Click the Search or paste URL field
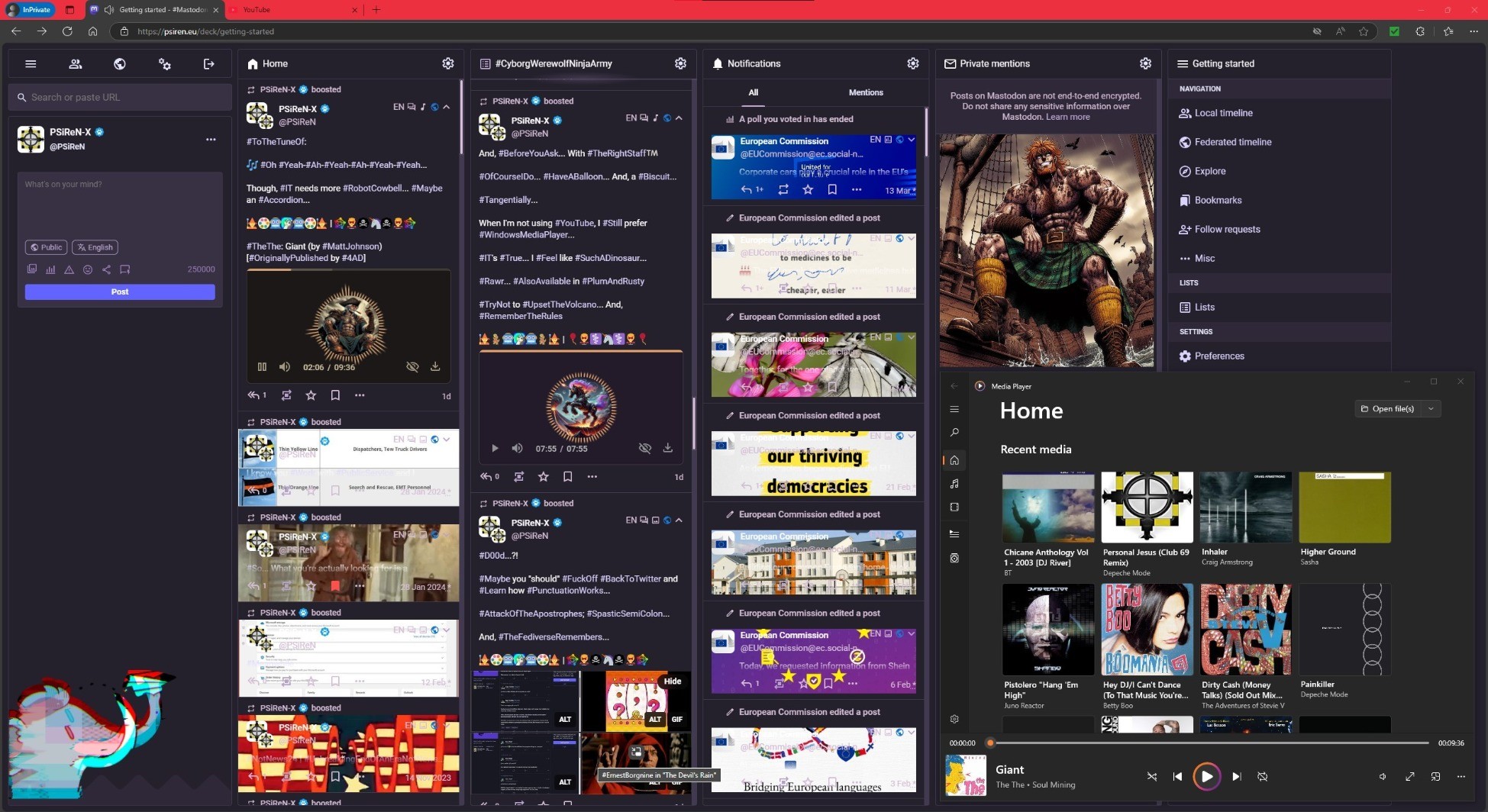The image size is (1488, 812). coord(120,97)
